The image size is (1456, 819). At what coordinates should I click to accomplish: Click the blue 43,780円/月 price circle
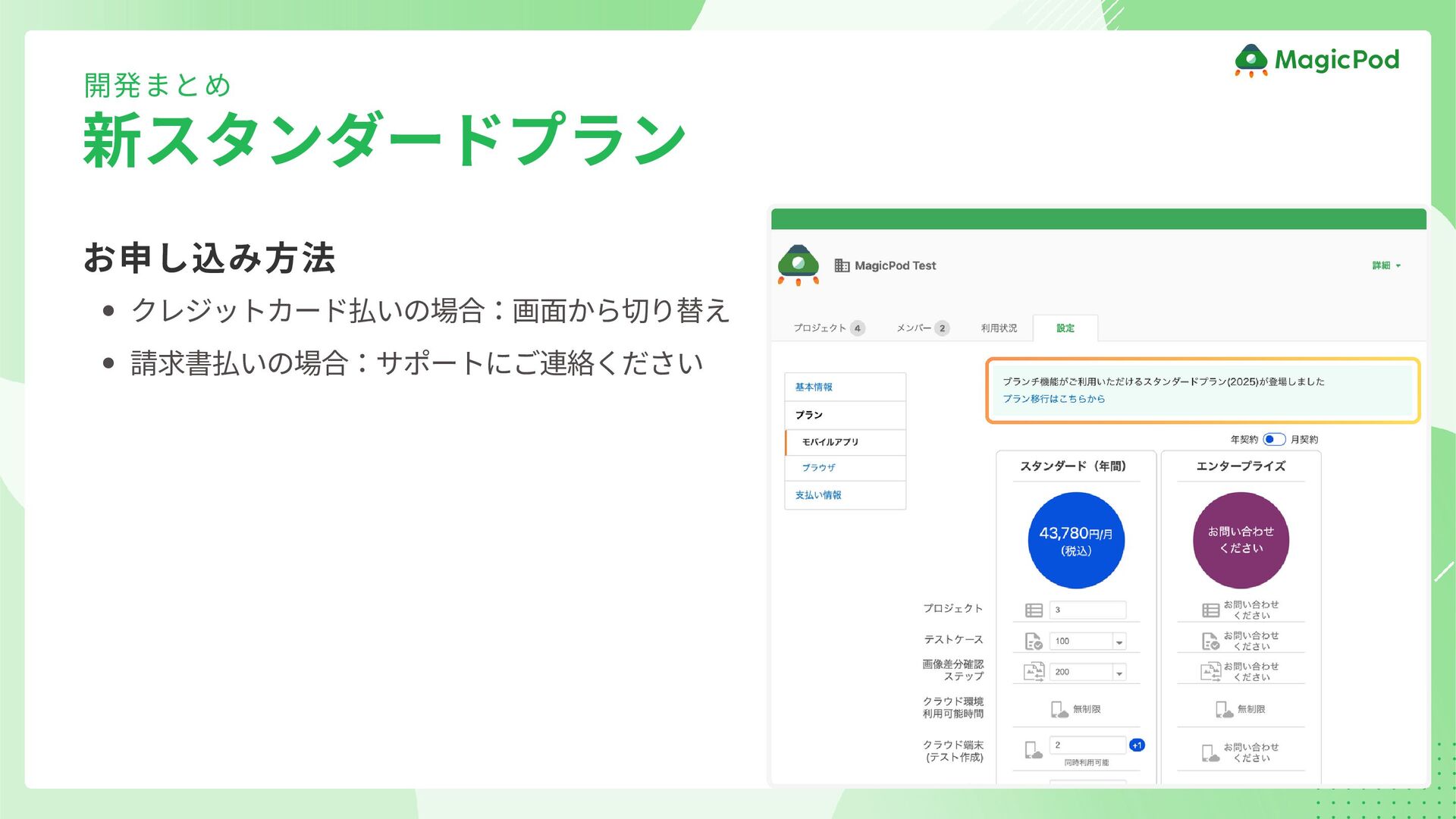(x=1075, y=541)
